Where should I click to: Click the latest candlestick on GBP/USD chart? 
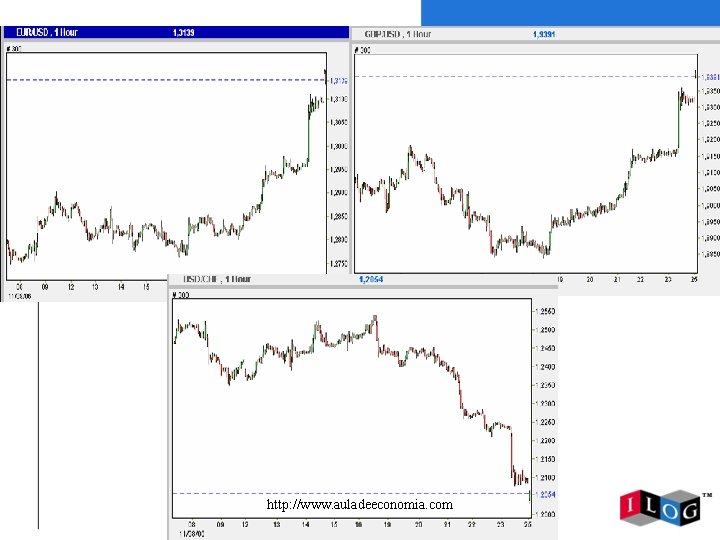696,74
